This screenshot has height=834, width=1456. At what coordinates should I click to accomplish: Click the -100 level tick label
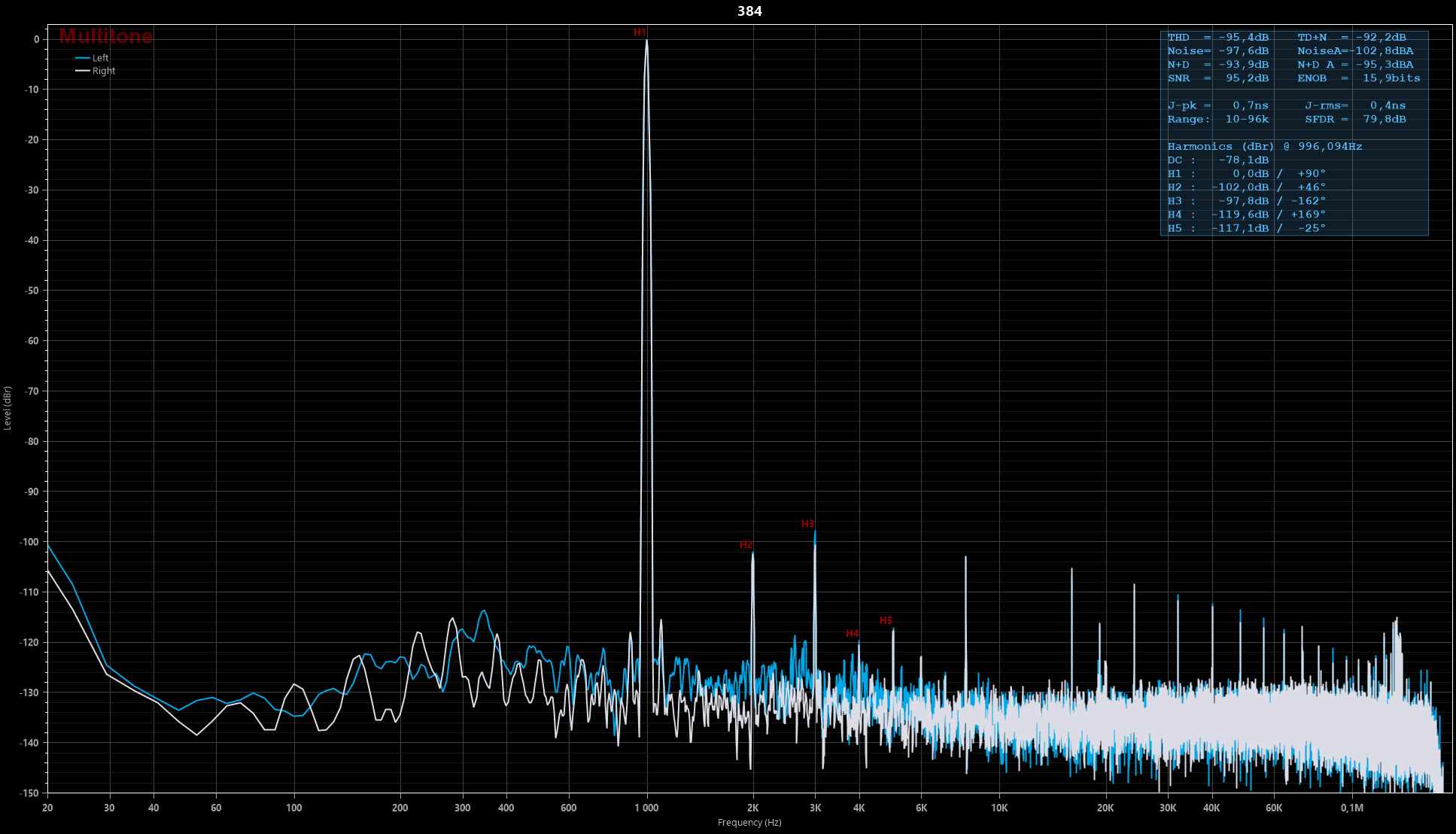(29, 542)
